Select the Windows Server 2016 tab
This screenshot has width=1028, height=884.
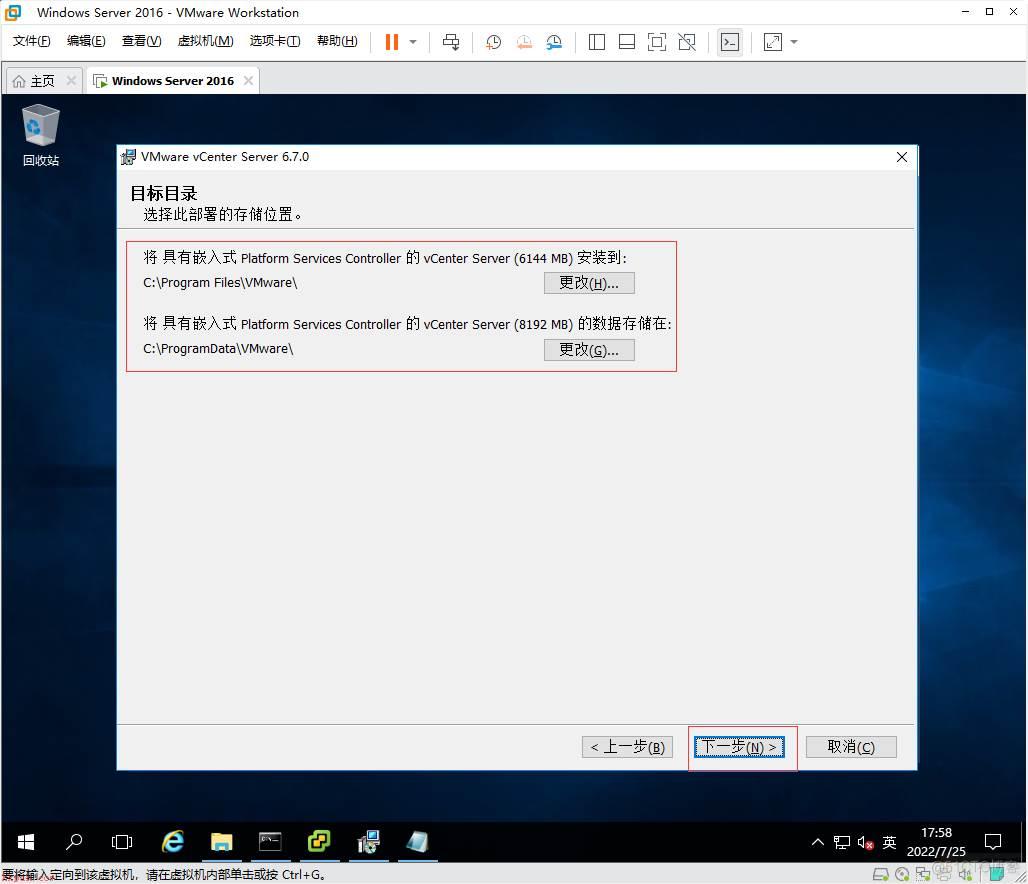(x=172, y=81)
